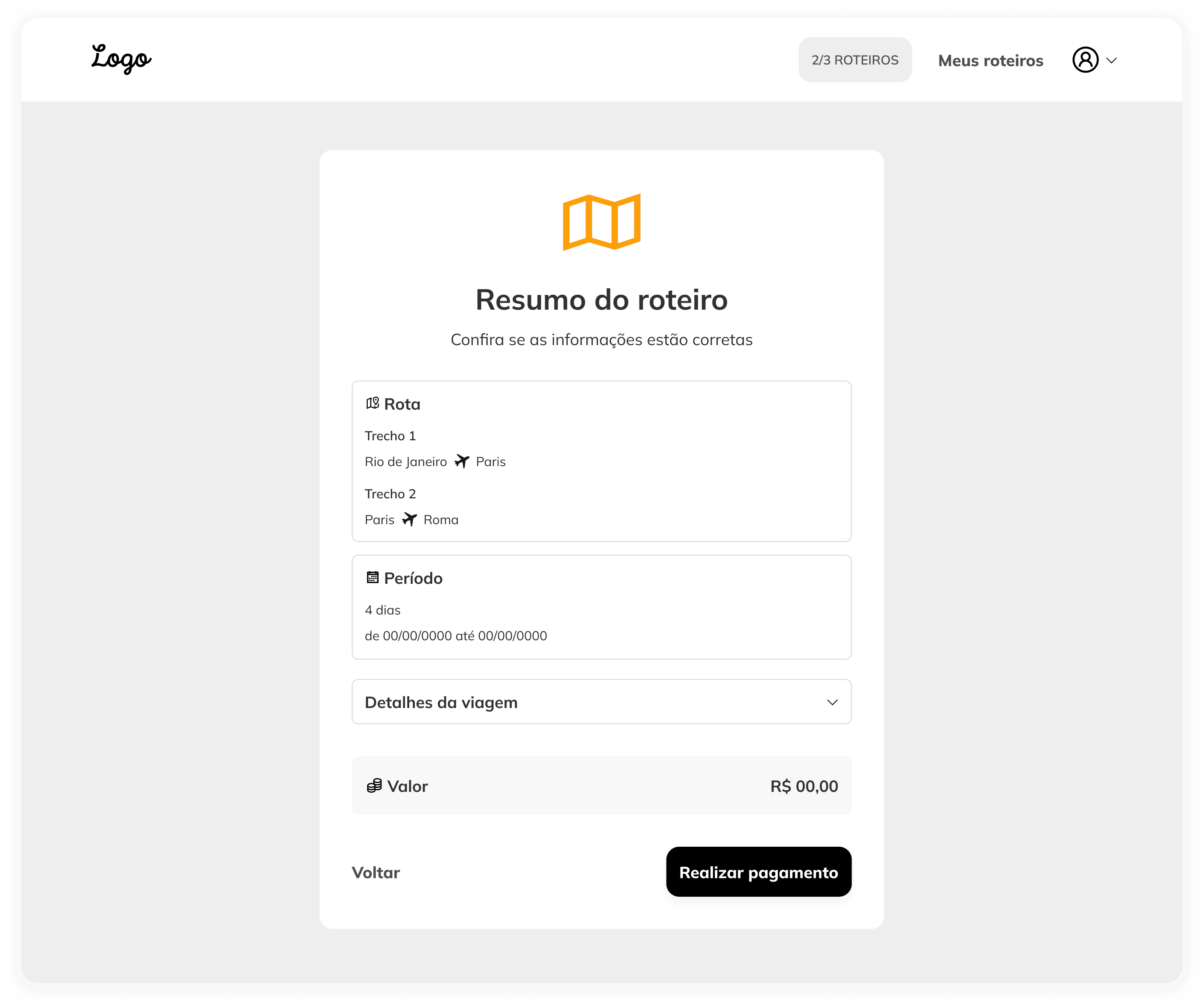Click the airplane icon in Trecho 1
The image size is (1204, 1008).
pyautogui.click(x=462, y=461)
